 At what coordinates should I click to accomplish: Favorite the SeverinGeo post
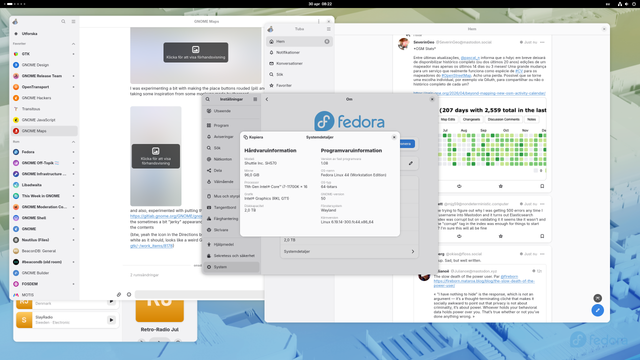501,186
